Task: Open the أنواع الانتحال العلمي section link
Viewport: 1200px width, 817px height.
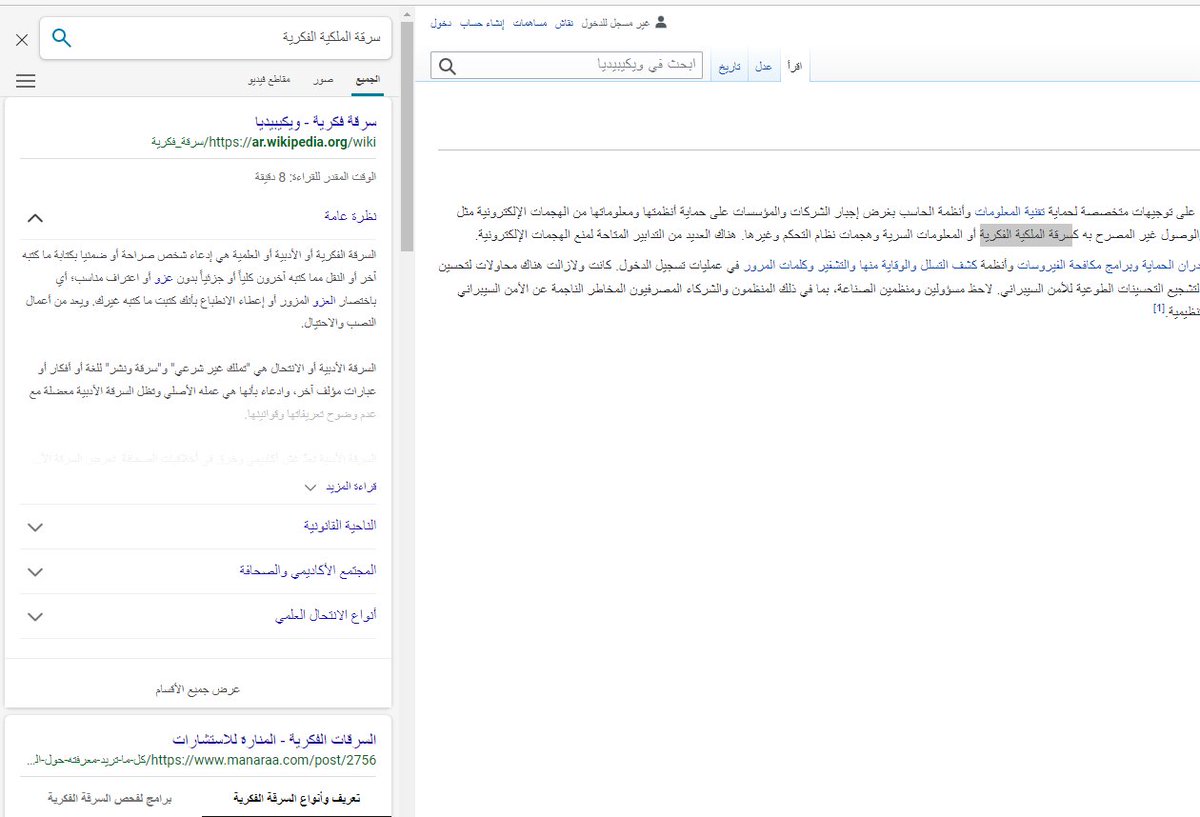Action: (326, 616)
